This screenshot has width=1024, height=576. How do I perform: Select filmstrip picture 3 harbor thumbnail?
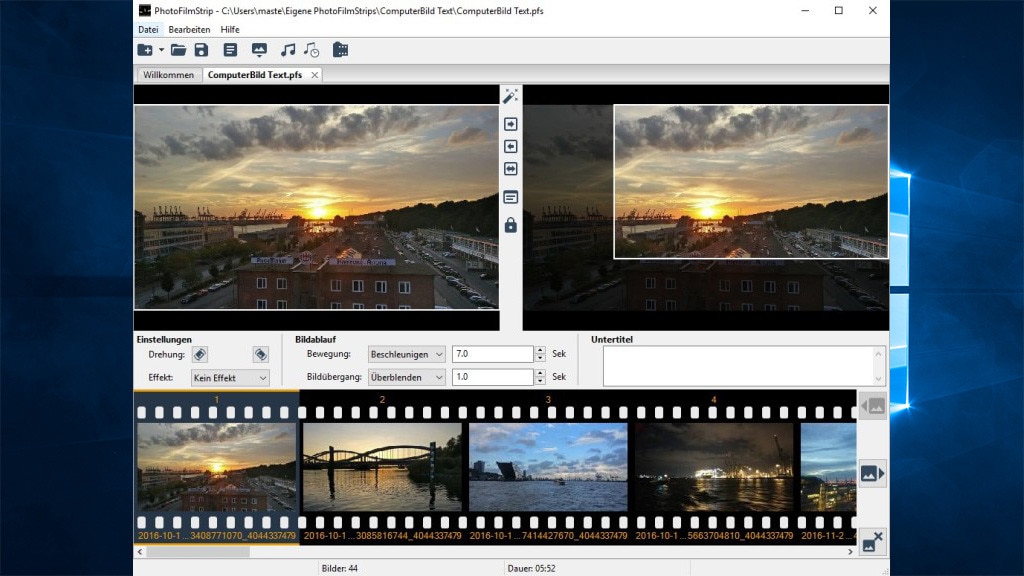[x=548, y=467]
